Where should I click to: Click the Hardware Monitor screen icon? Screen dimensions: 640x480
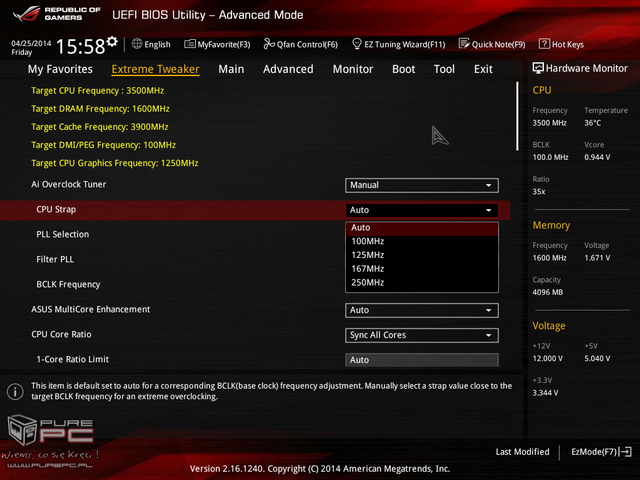[x=539, y=69]
